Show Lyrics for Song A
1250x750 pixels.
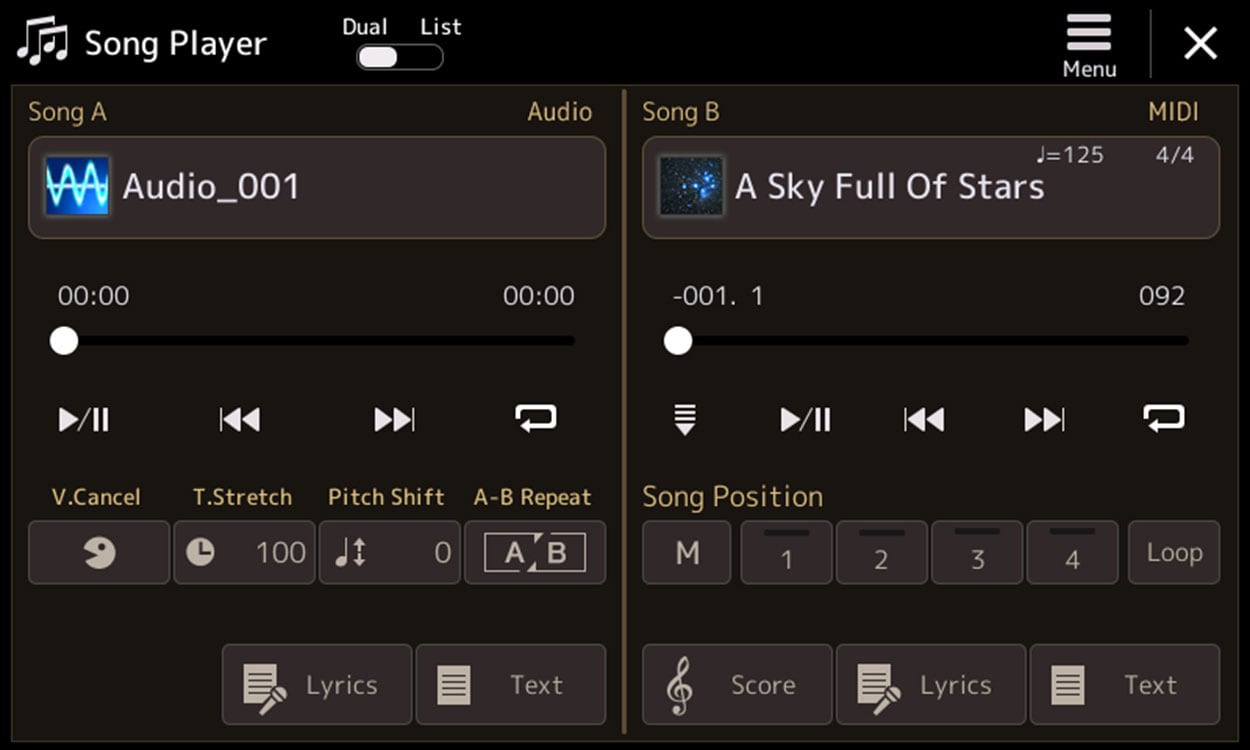click(x=316, y=685)
